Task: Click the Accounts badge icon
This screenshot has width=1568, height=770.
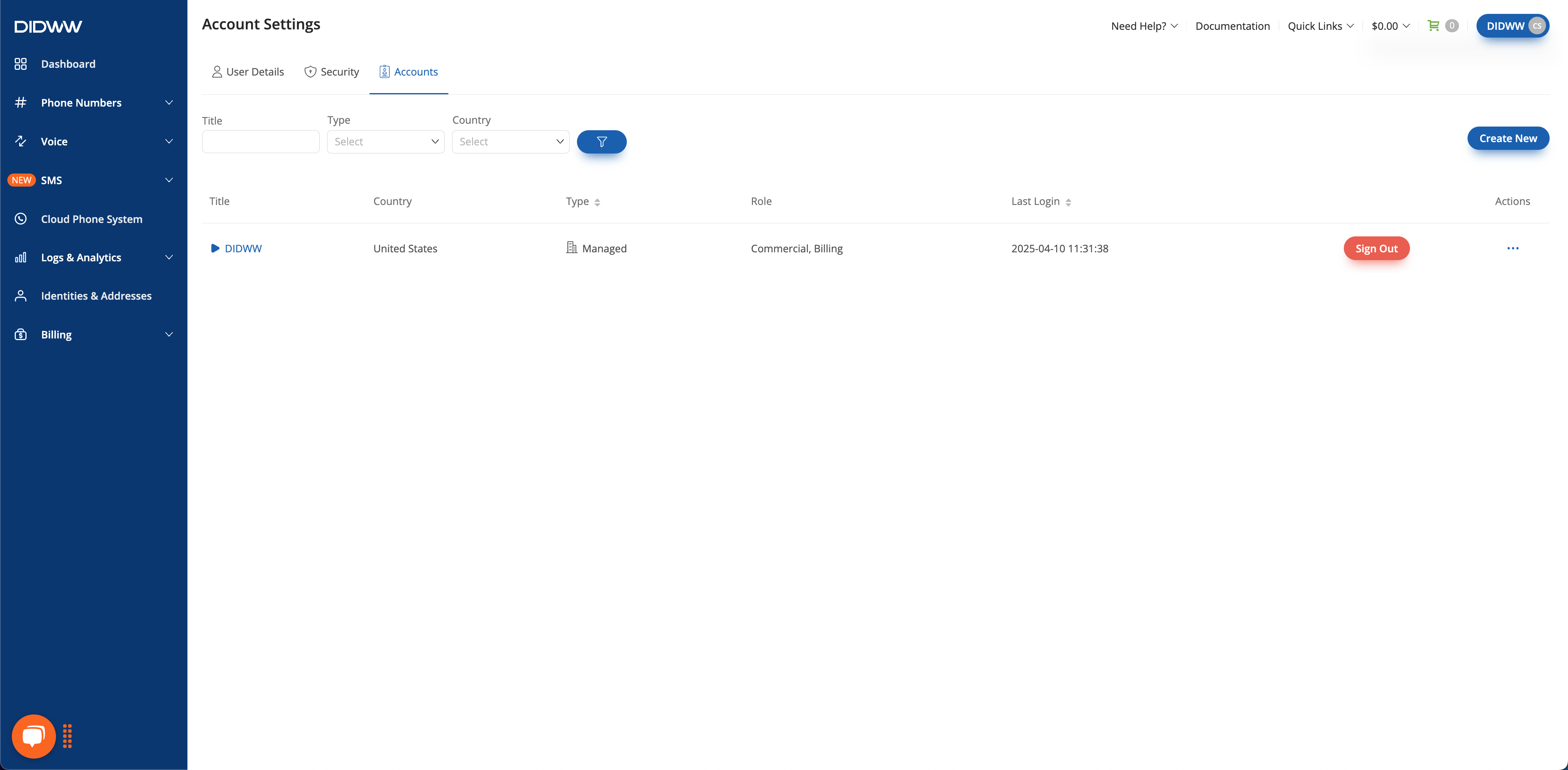Action: coord(385,72)
